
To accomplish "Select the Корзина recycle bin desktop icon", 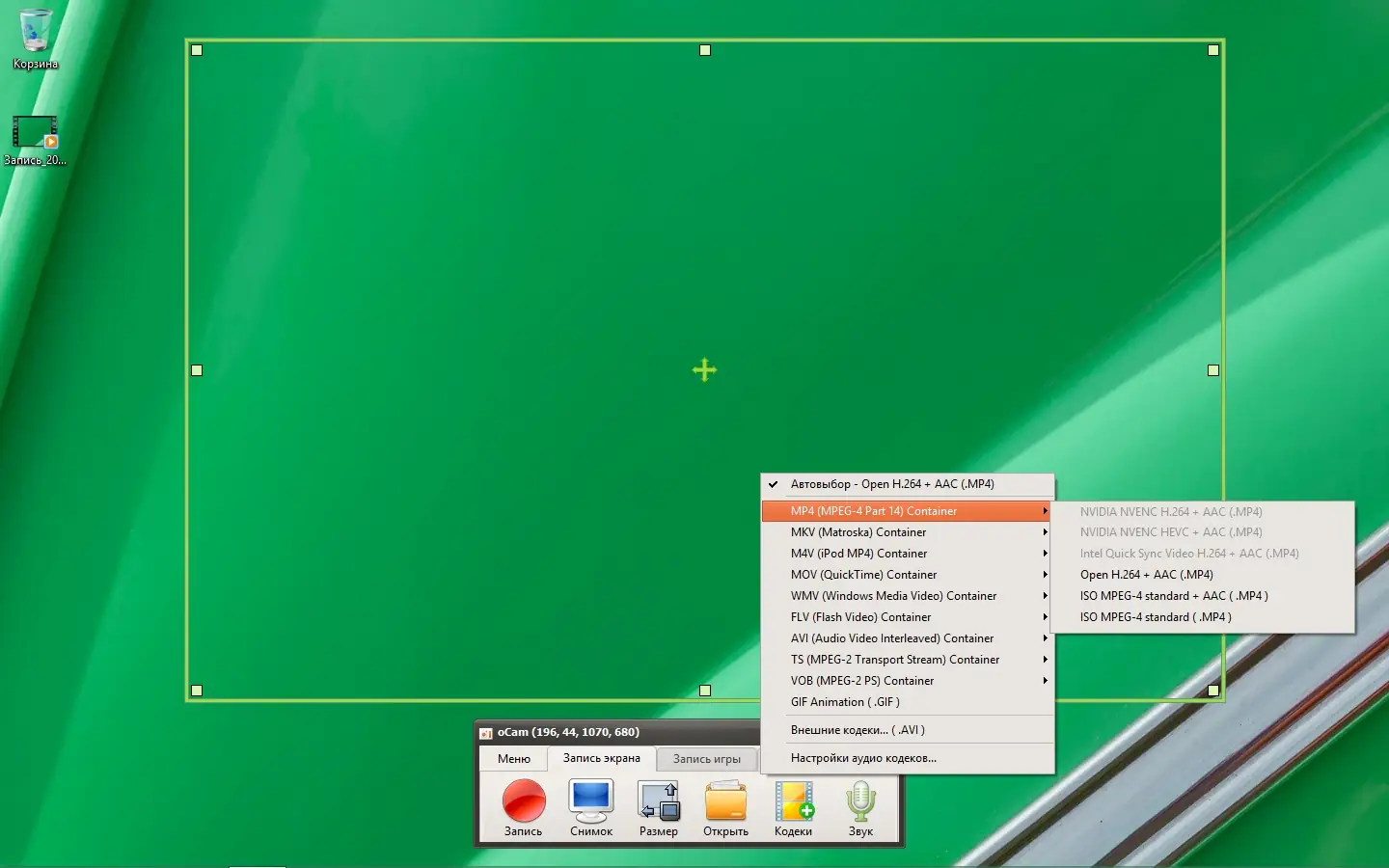I will [x=36, y=40].
